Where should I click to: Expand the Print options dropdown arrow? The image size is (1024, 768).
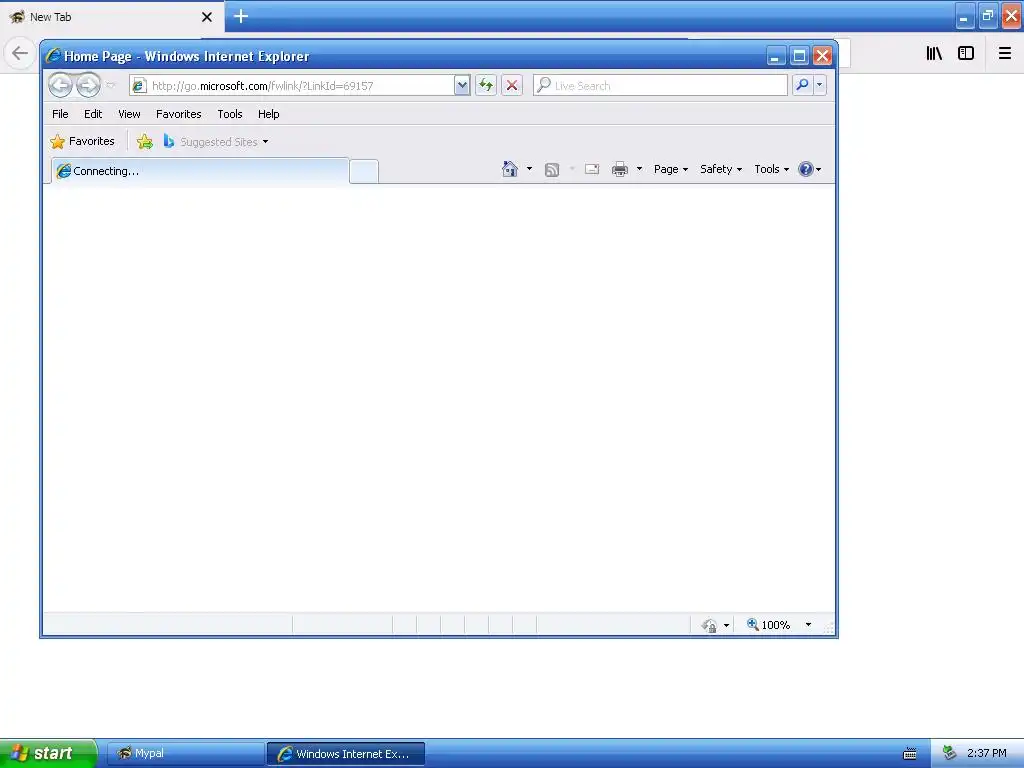tap(639, 169)
